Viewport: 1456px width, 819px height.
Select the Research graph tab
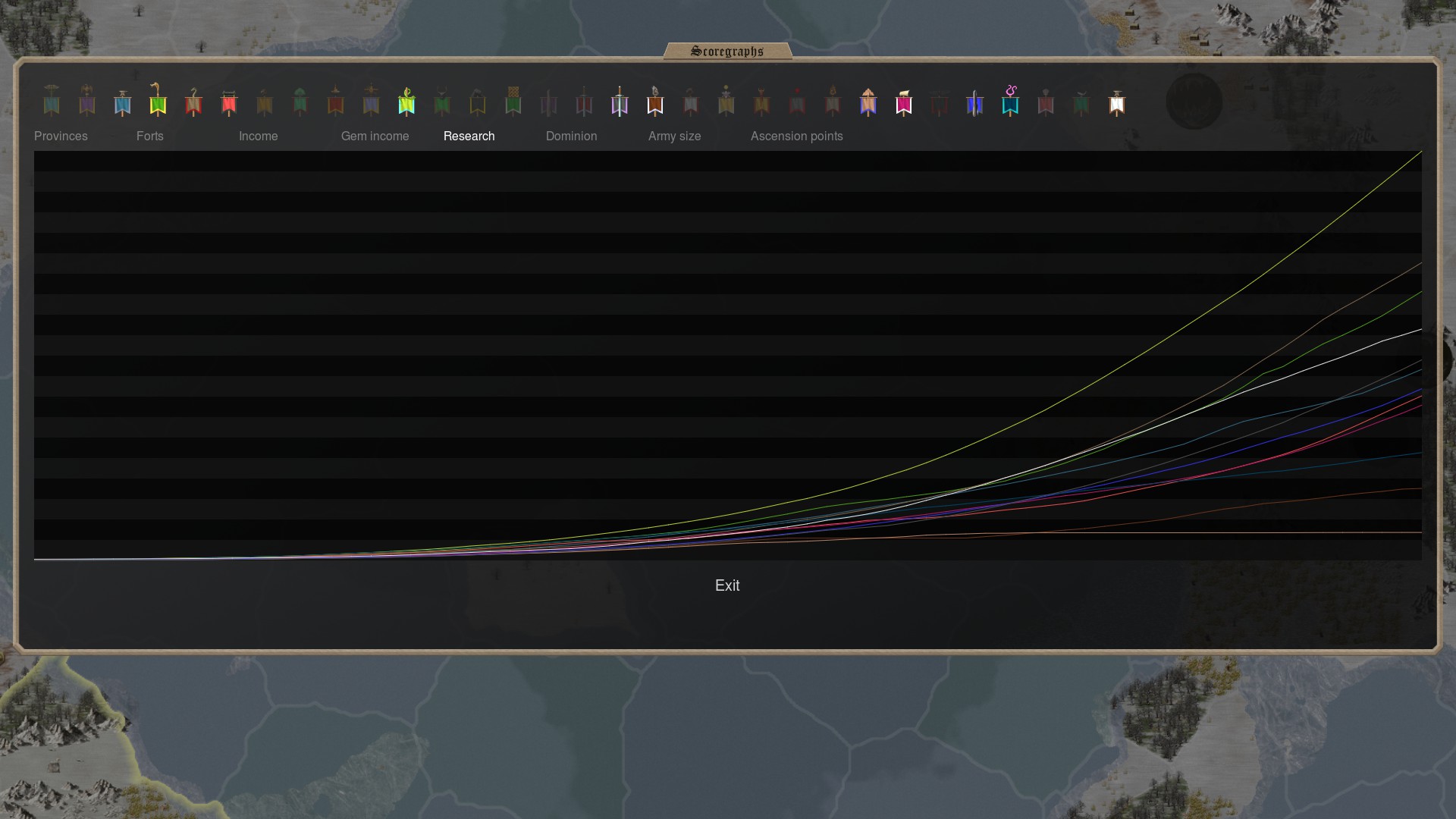pyautogui.click(x=469, y=136)
